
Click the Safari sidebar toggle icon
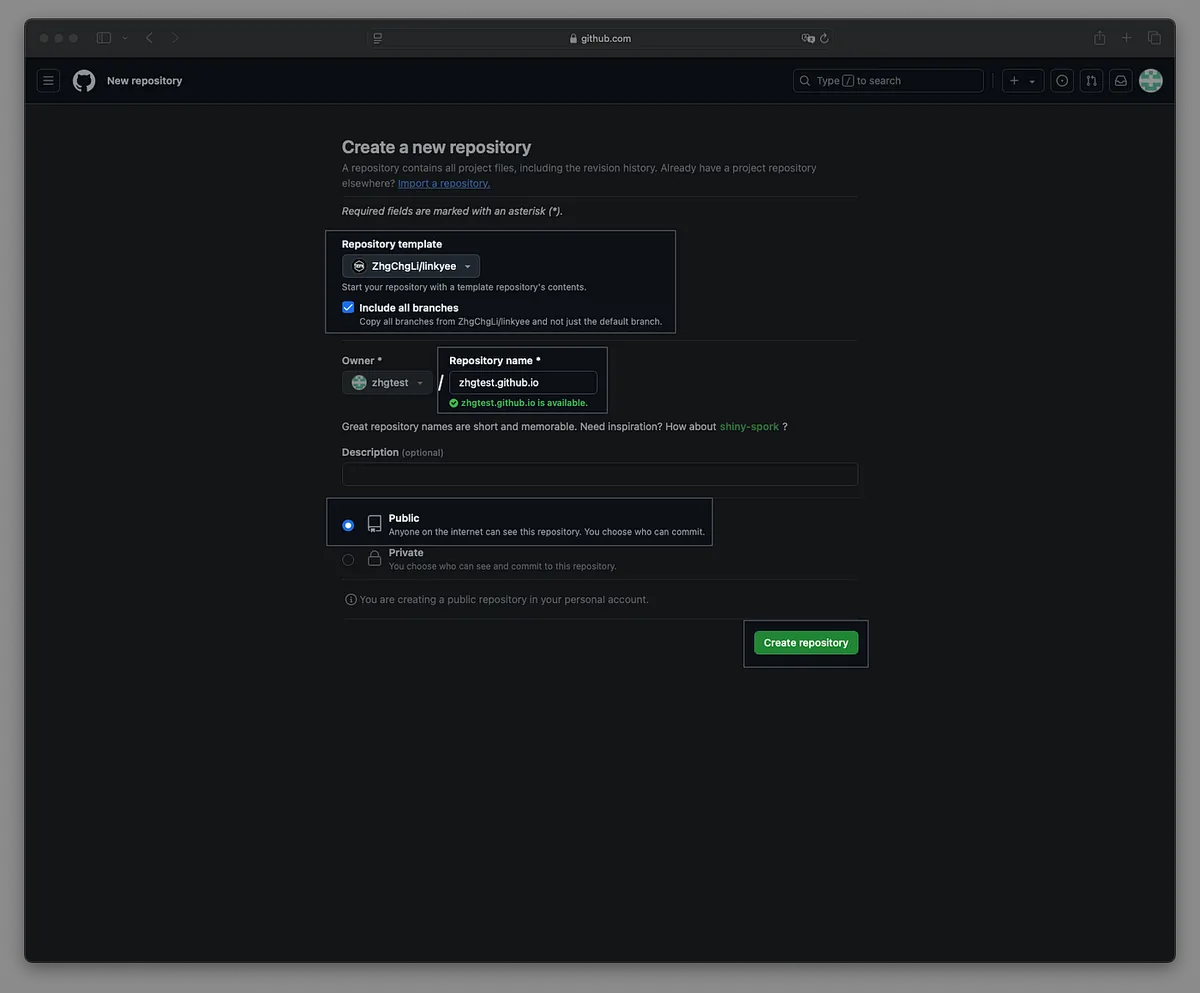click(104, 38)
